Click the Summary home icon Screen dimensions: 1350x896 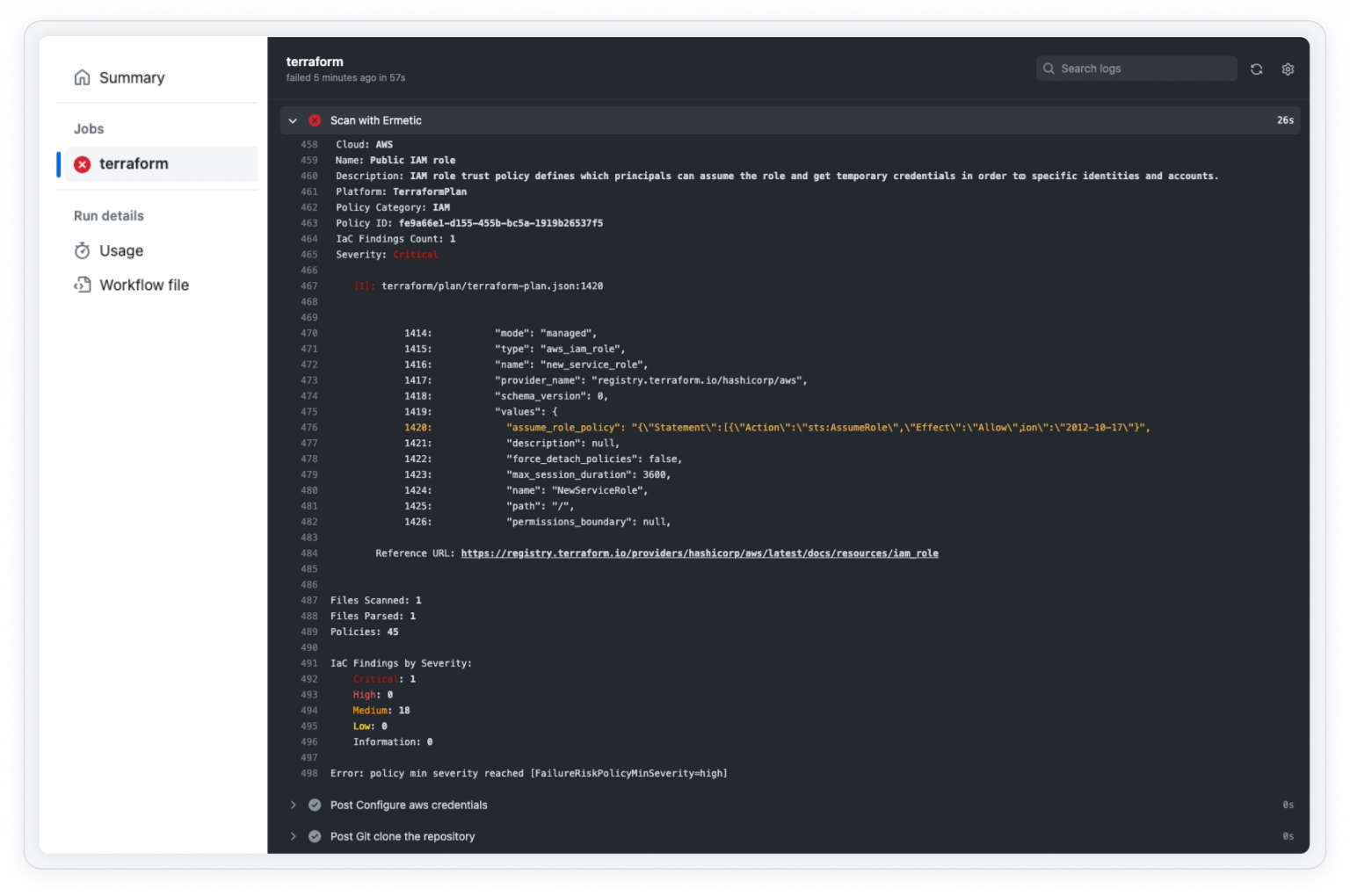click(82, 77)
